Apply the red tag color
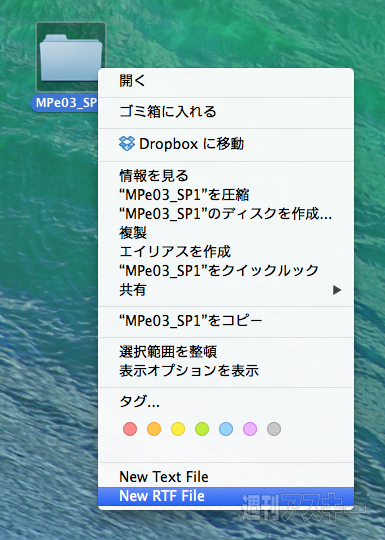385x540 pixels. coord(130,429)
